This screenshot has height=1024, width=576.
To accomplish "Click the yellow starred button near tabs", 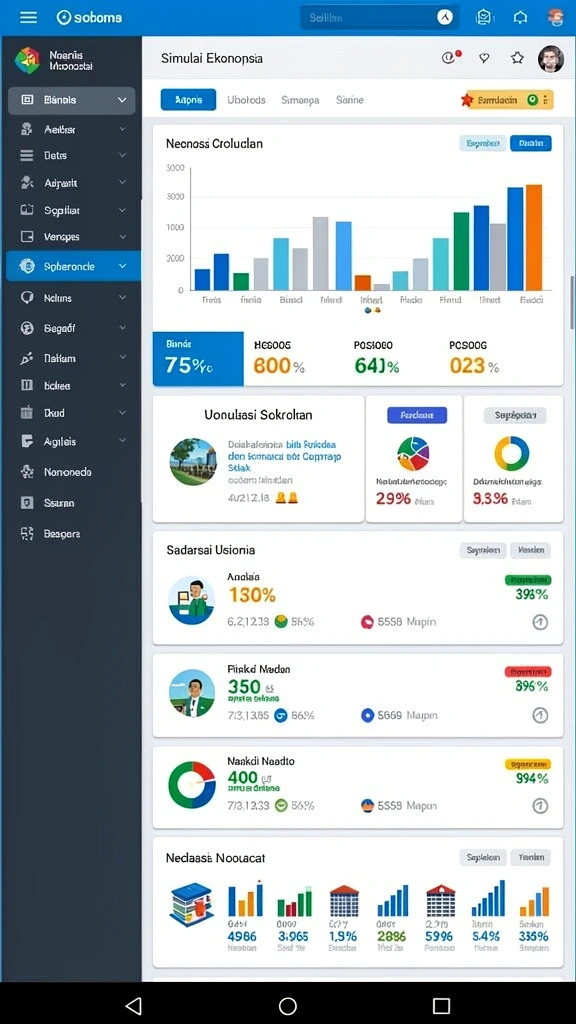I will click(x=507, y=100).
